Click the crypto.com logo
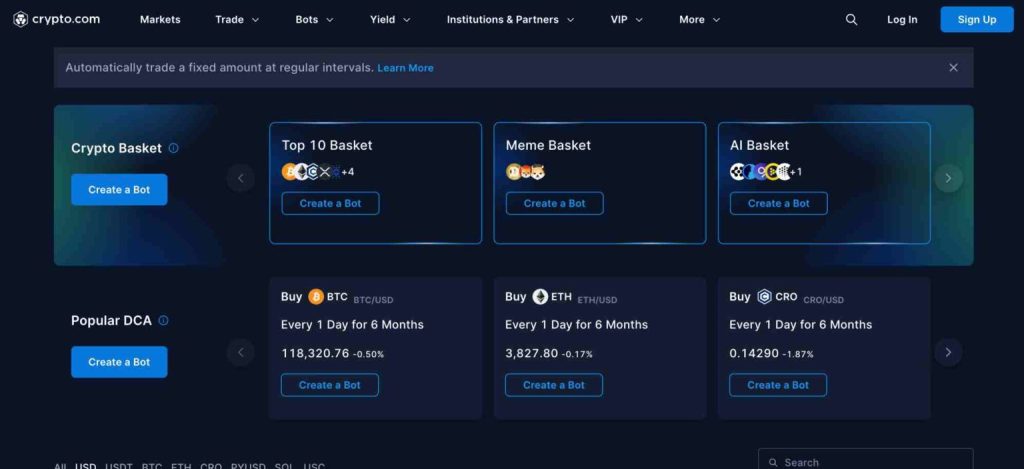The height and width of the screenshot is (469, 1024). [x=55, y=19]
